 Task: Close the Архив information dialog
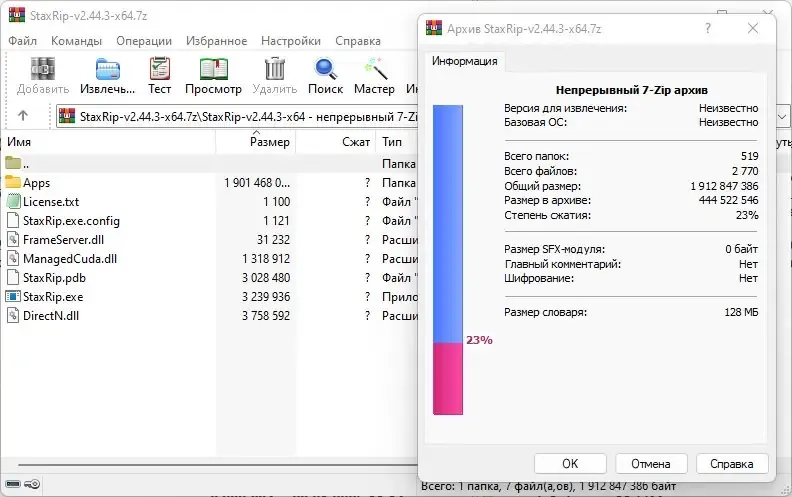[753, 28]
